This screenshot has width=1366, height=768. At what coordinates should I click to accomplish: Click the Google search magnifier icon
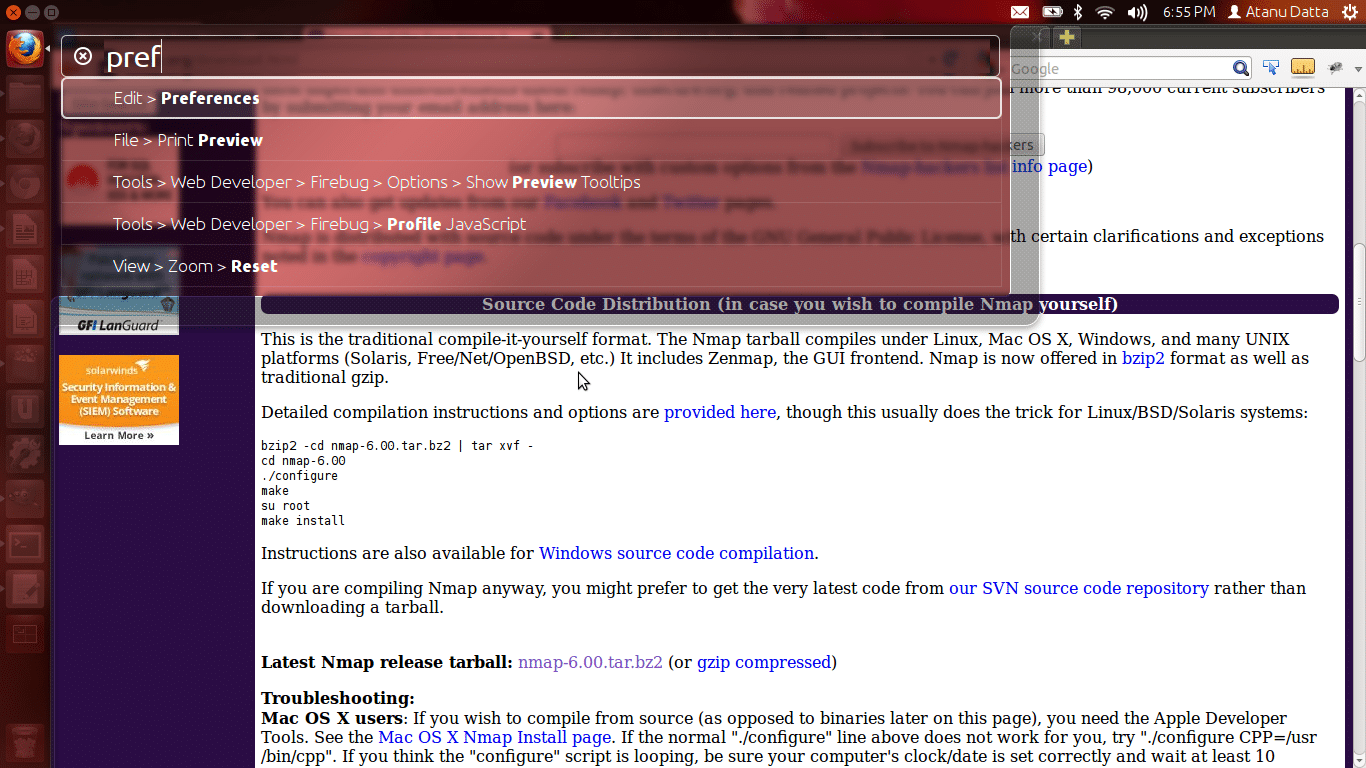click(x=1241, y=68)
